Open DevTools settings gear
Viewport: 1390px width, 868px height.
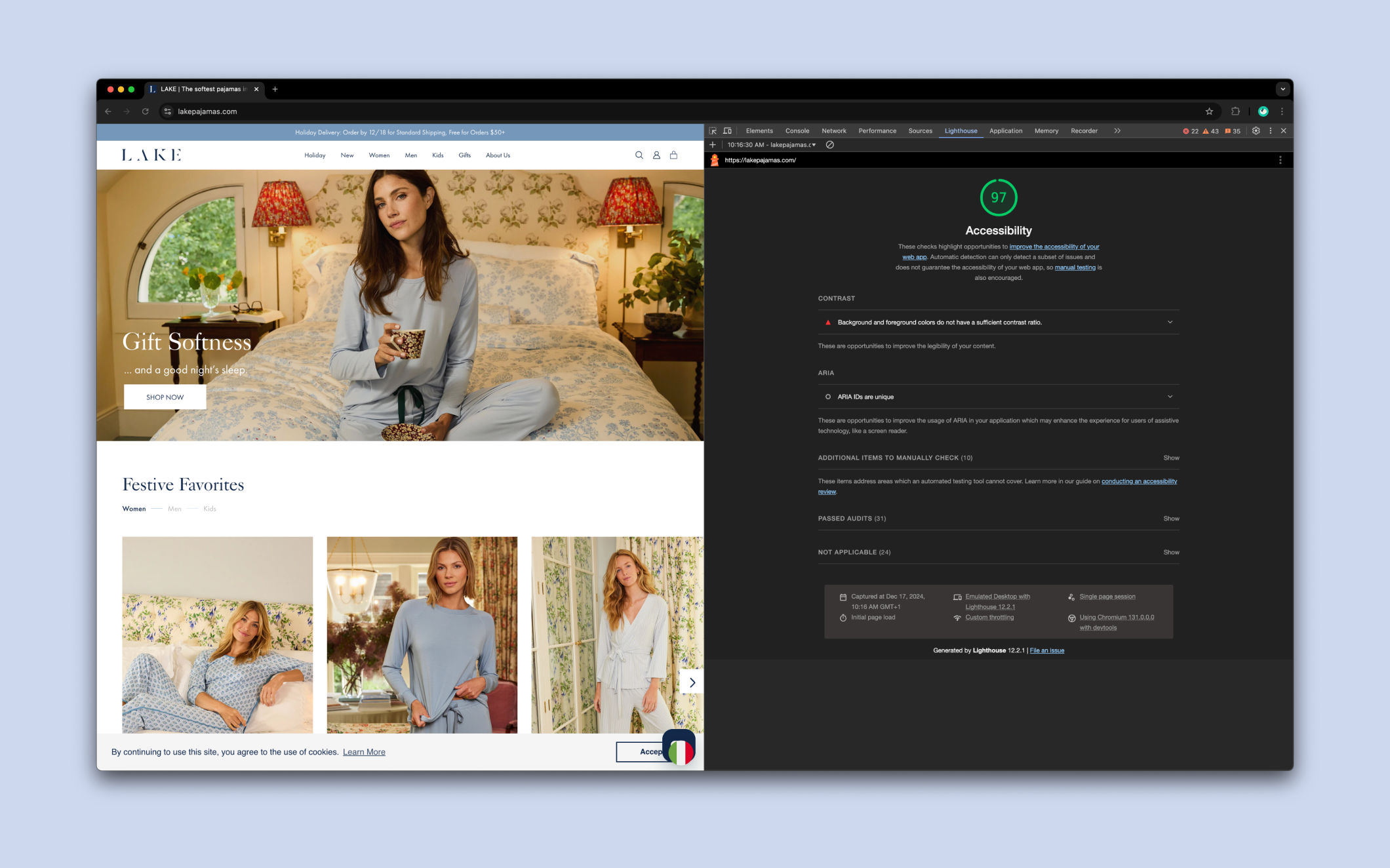point(1256,131)
